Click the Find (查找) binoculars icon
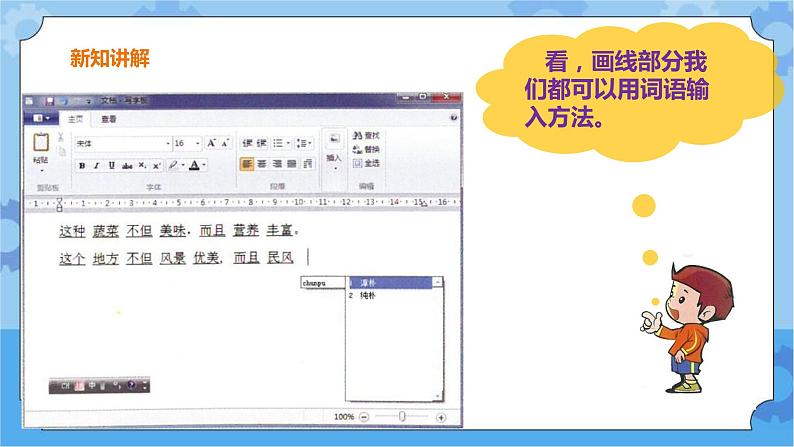This screenshot has height=447, width=794. (363, 136)
